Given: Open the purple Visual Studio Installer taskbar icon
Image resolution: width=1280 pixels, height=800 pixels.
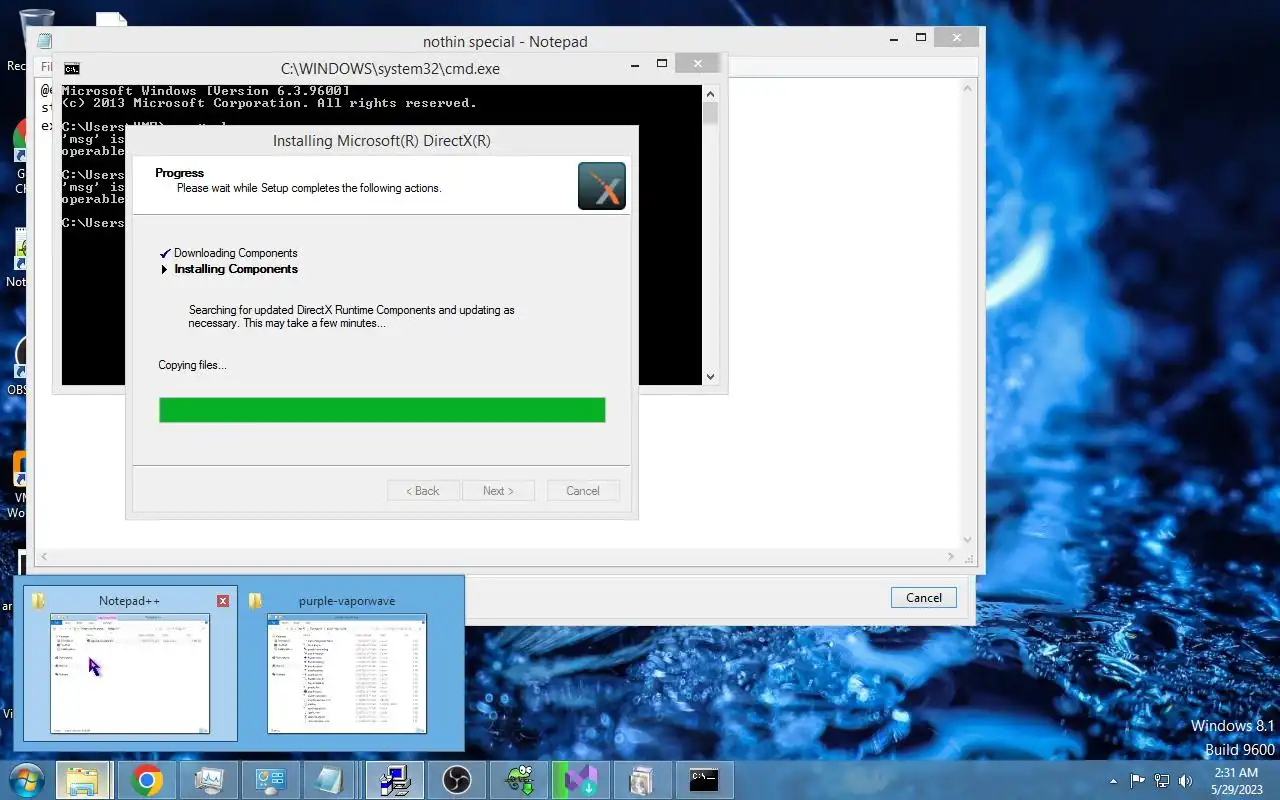Looking at the screenshot, I should [x=581, y=780].
